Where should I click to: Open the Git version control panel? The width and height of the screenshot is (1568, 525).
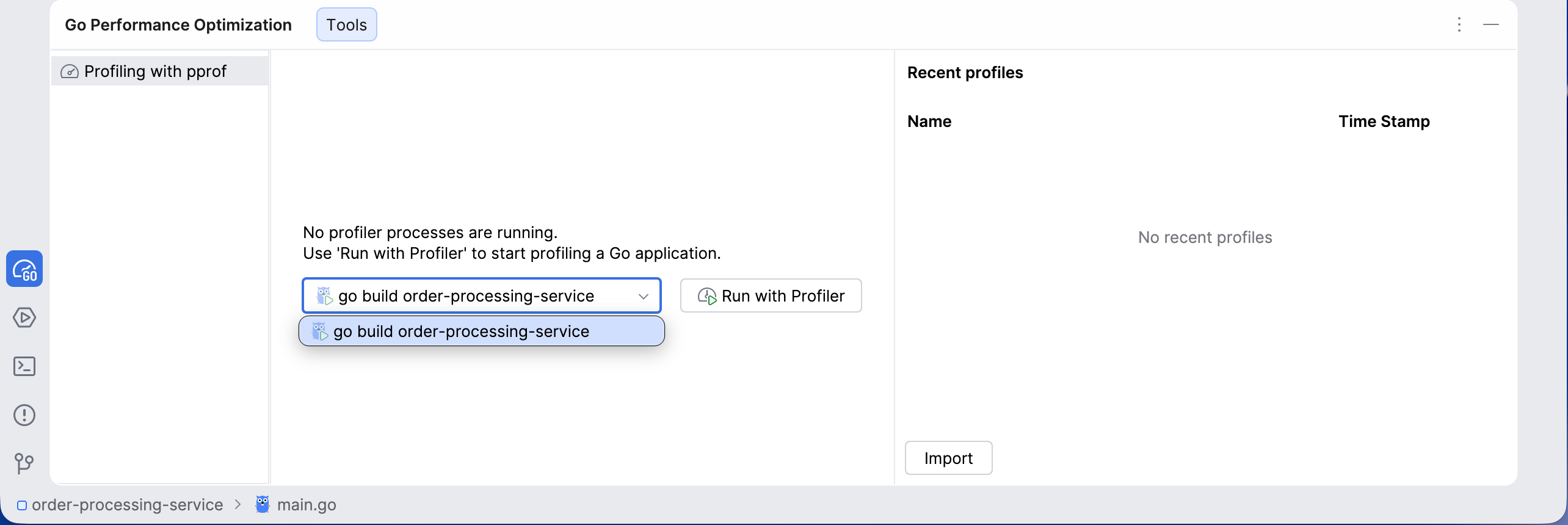24,463
